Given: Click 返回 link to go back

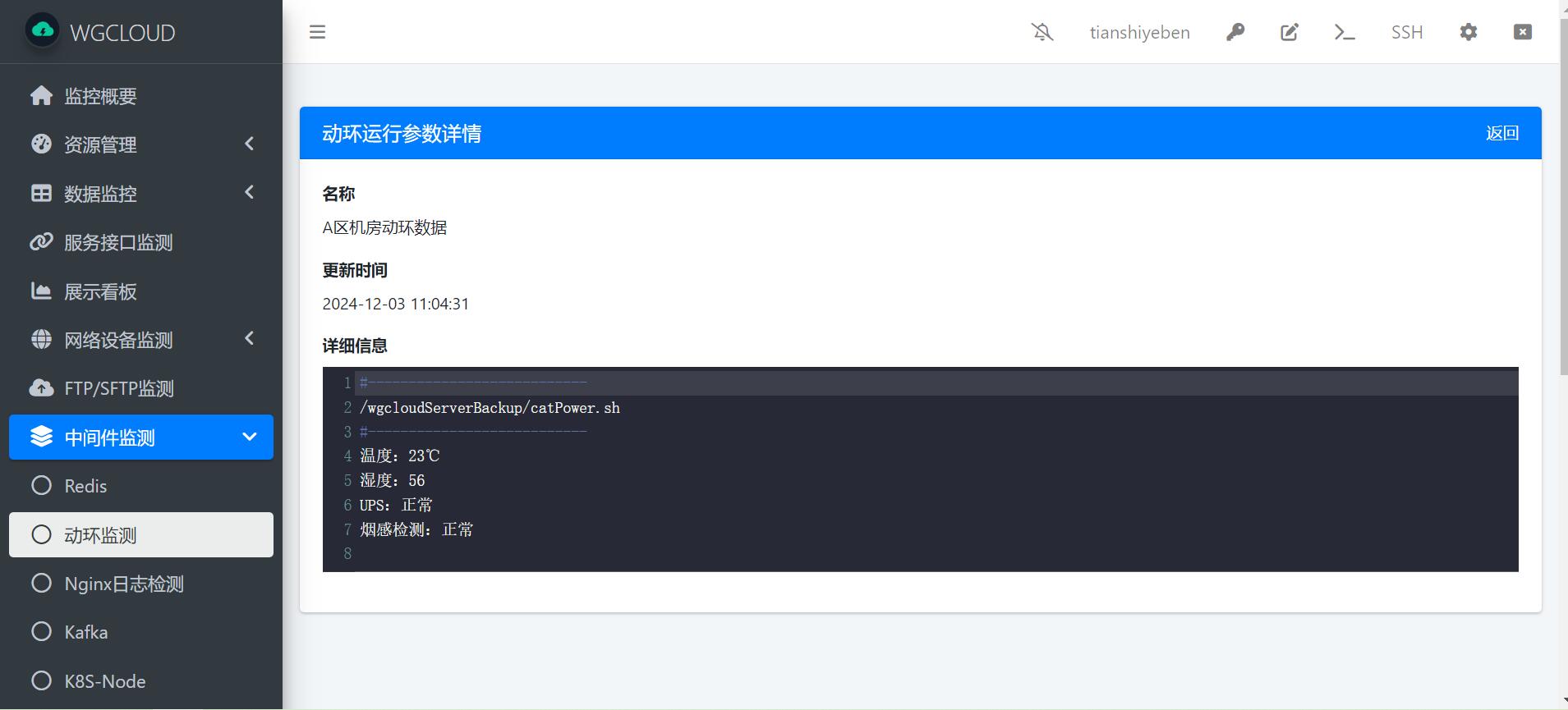Looking at the screenshot, I should click(x=1501, y=133).
